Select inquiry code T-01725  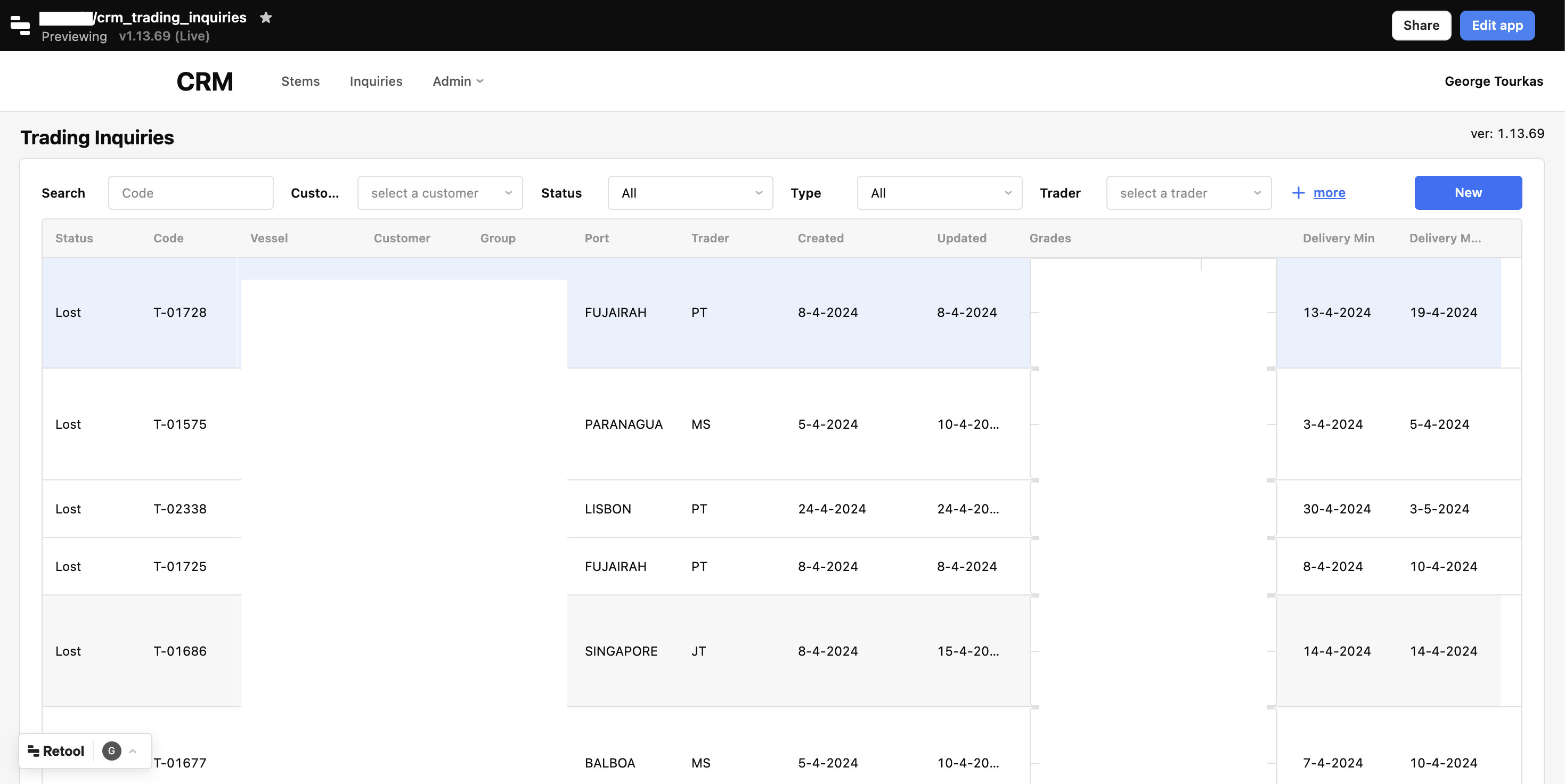pos(180,567)
